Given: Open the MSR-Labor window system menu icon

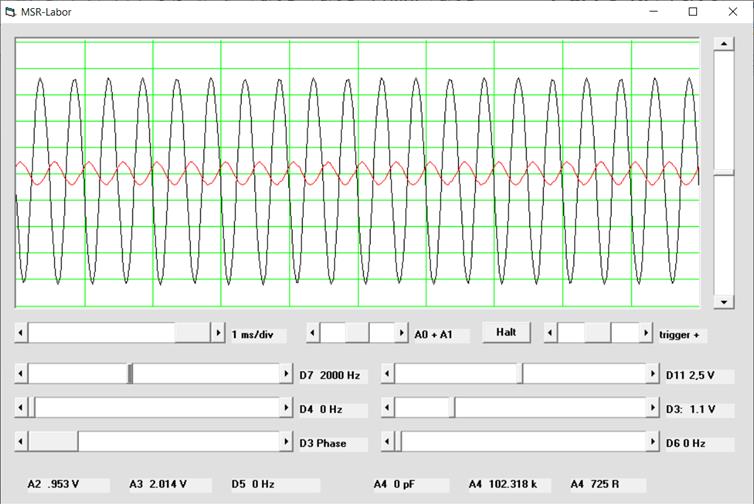Looking at the screenshot, I should coord(11,11).
